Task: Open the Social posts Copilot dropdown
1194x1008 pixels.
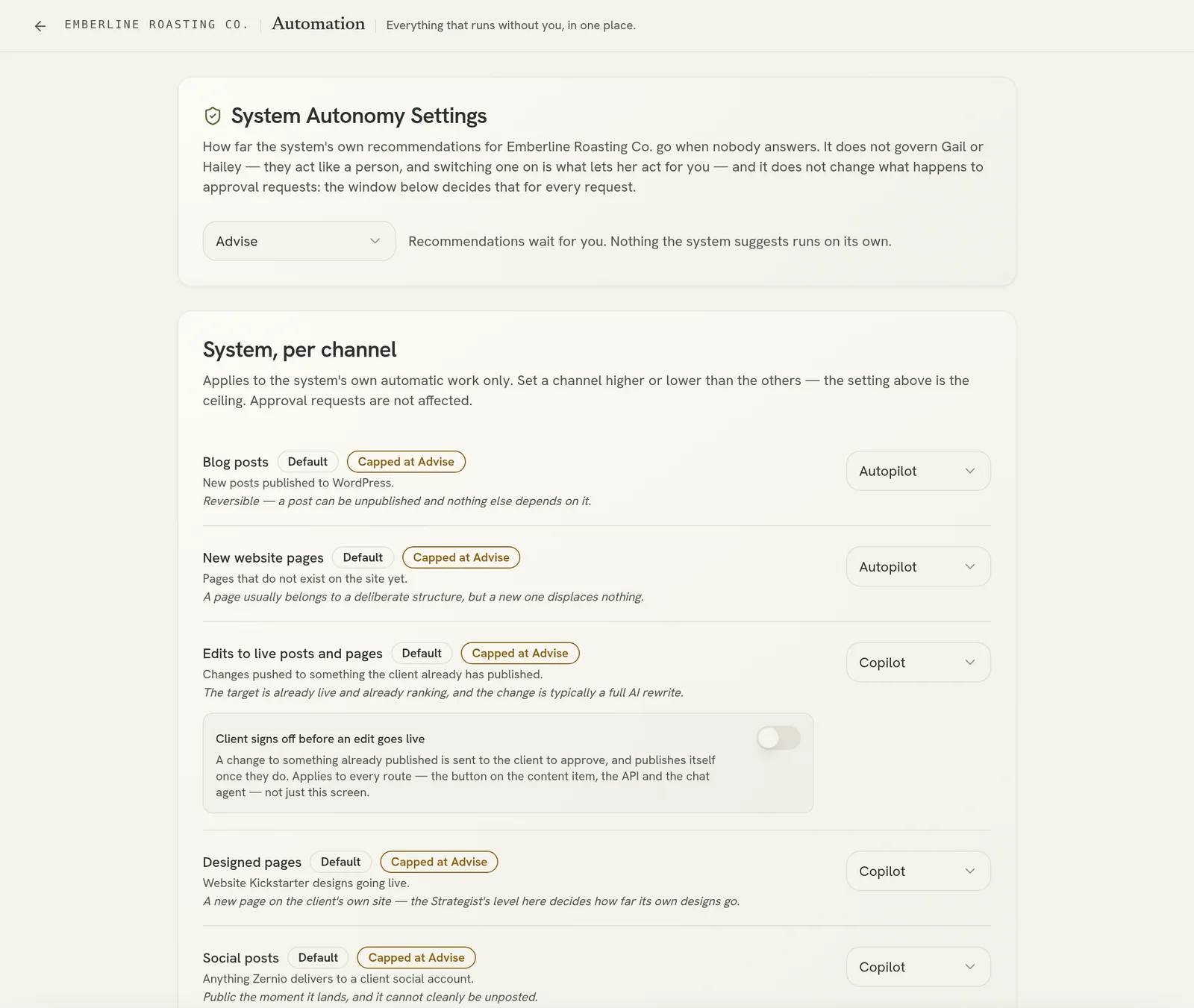Action: (x=918, y=967)
